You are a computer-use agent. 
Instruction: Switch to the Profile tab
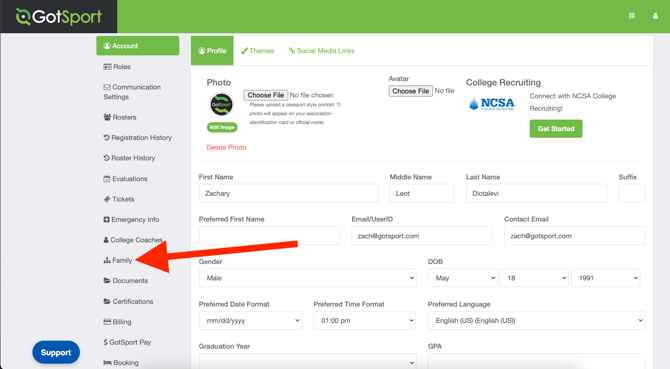point(212,50)
